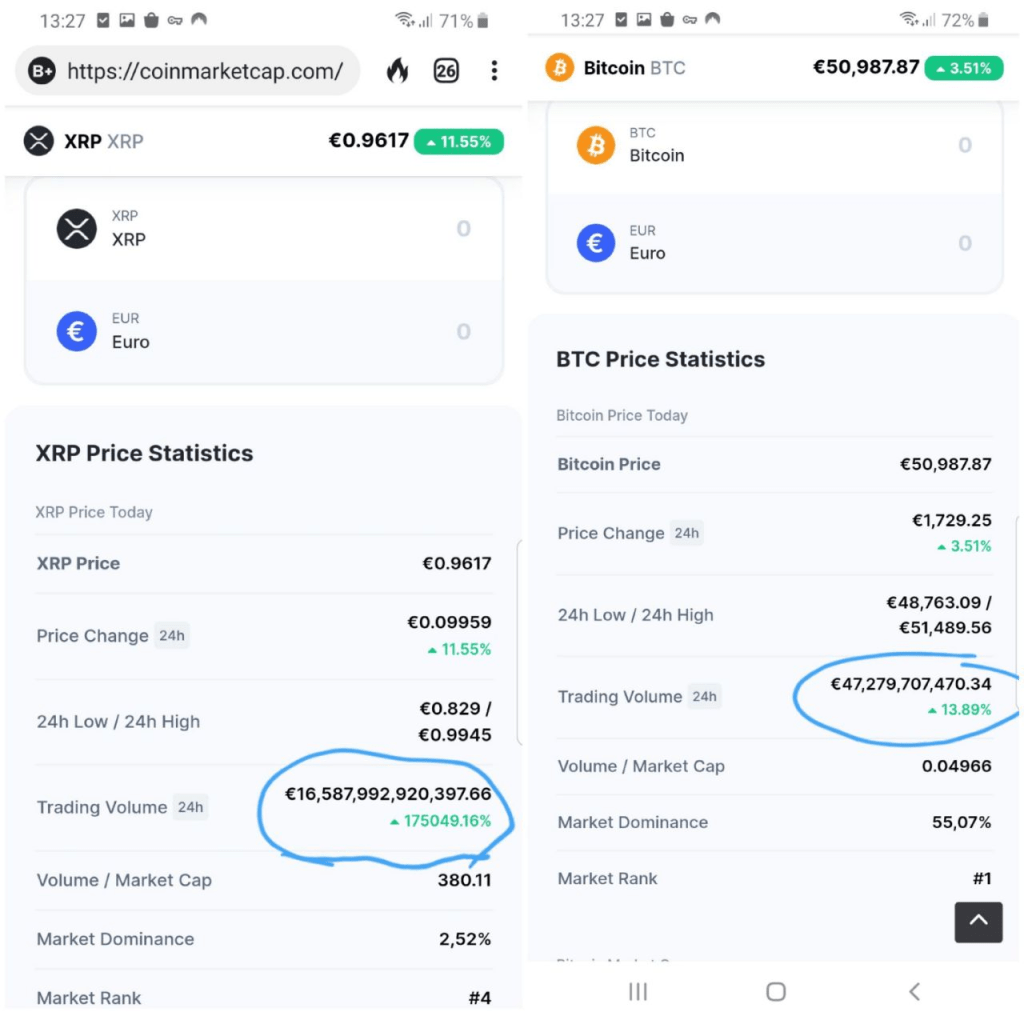Open the 24h dropdown beside BTC Price Change

687,533
